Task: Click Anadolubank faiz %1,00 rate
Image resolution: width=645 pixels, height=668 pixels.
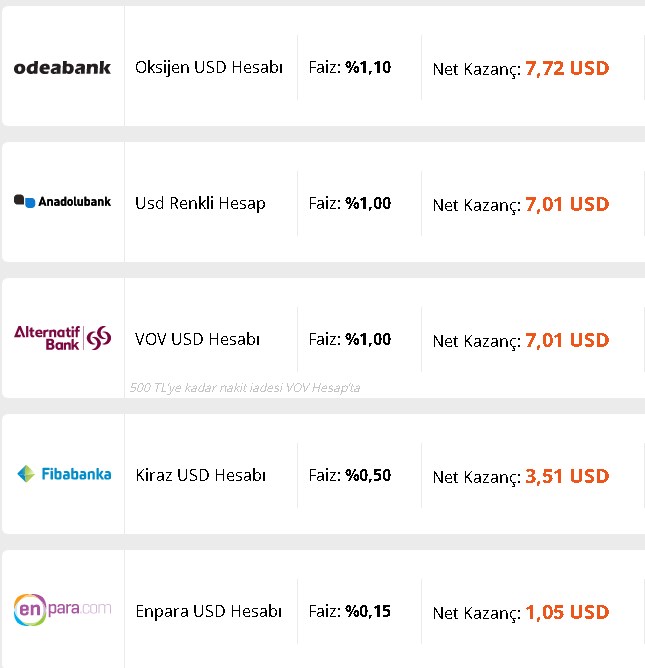Action: (x=350, y=203)
